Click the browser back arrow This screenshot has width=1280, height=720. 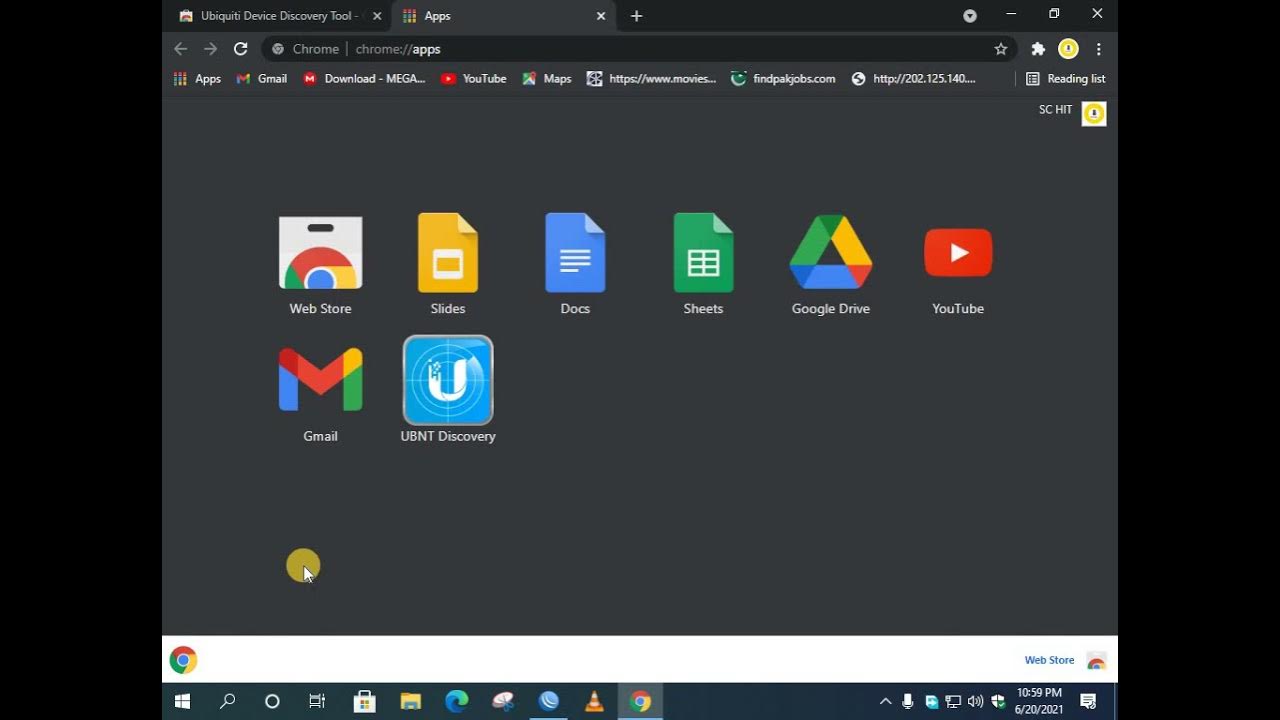click(181, 49)
